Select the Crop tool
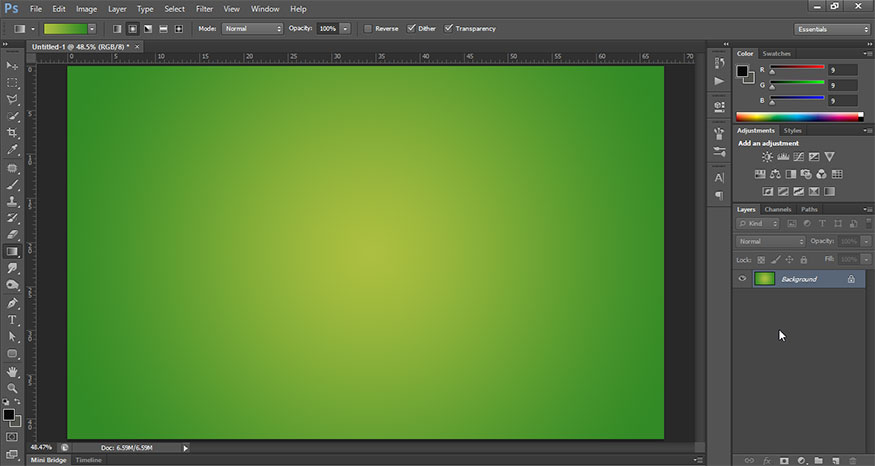The height and width of the screenshot is (466, 875). (12, 133)
